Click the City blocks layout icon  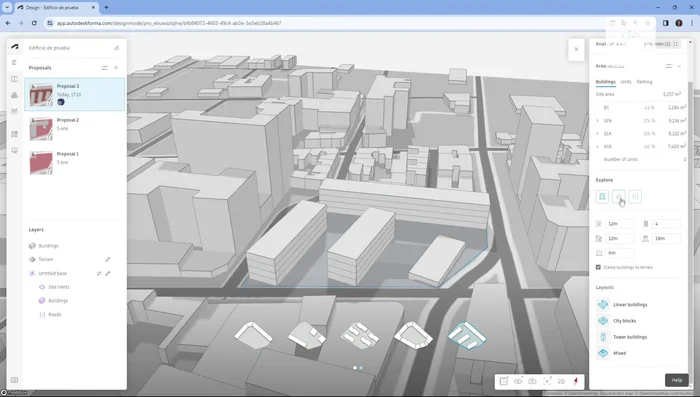(x=603, y=321)
